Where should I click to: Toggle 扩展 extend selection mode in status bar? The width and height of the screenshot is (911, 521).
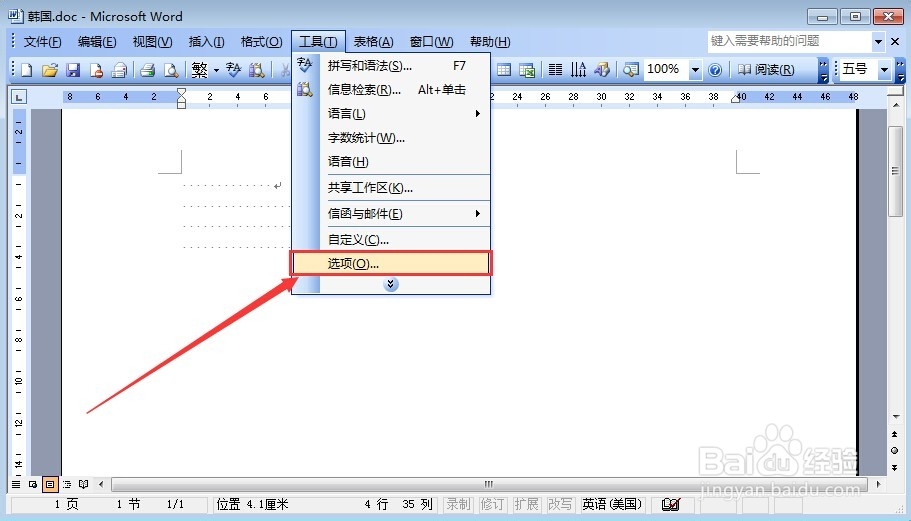526,504
